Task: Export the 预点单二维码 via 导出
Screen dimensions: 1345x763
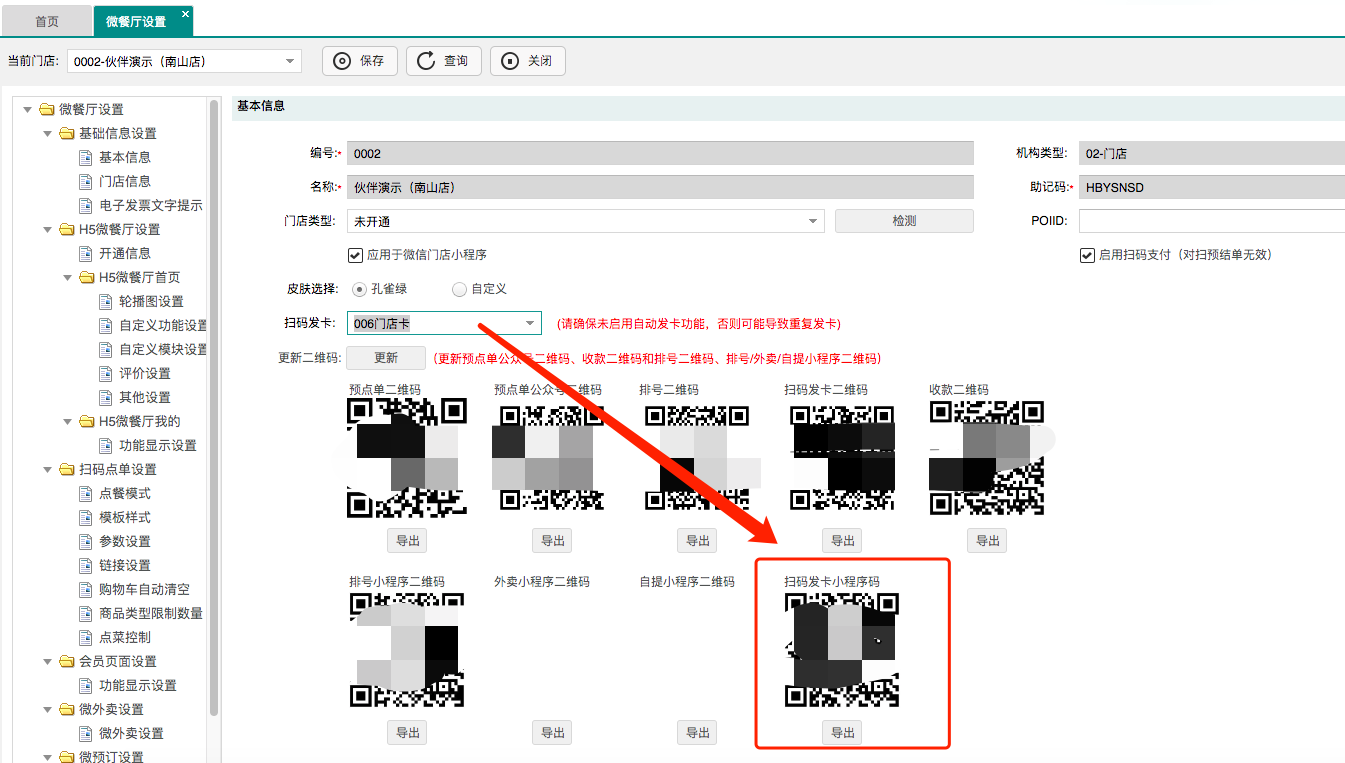Action: pos(408,541)
